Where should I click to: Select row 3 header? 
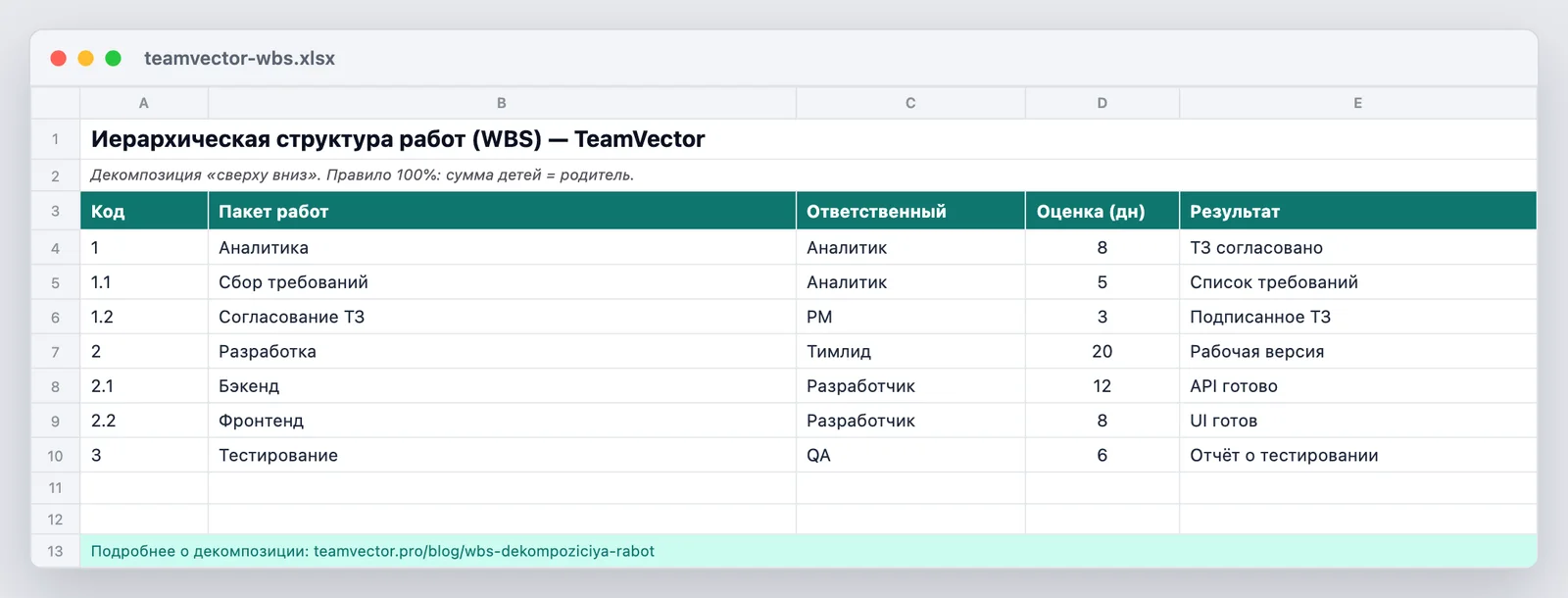[55, 211]
